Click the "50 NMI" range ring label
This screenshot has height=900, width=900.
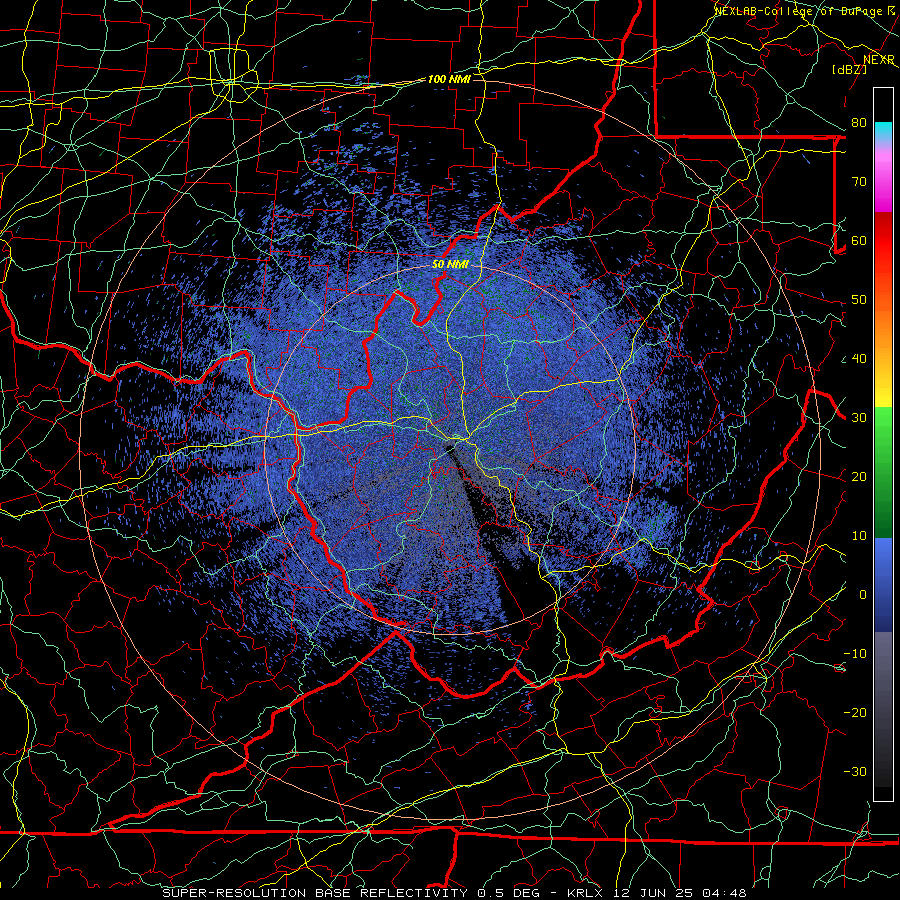(450, 265)
